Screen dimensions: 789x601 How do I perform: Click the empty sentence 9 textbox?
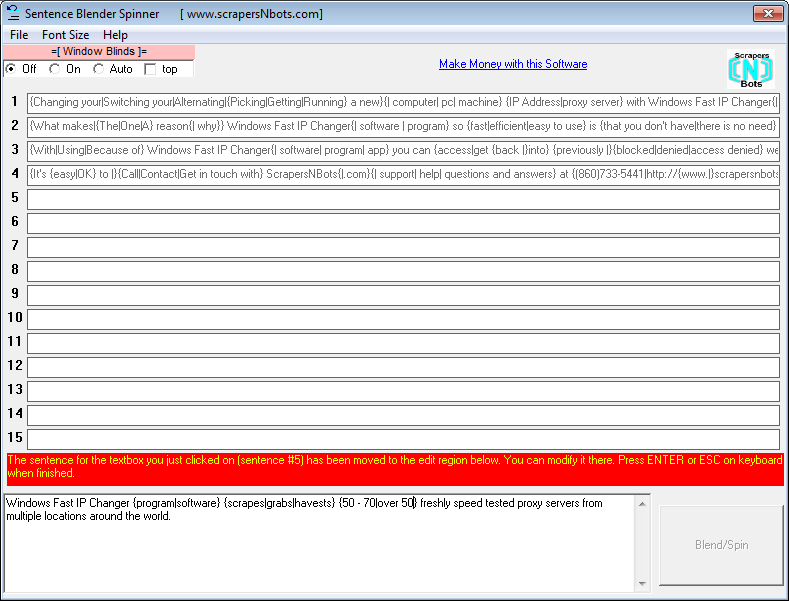(403, 295)
